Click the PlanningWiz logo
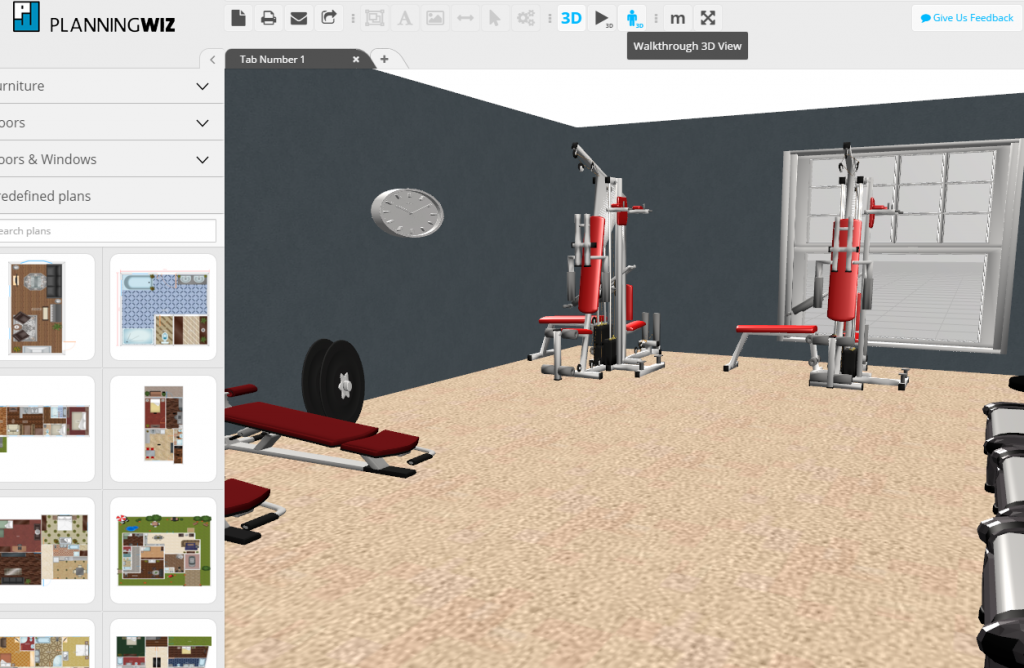 [x=94, y=18]
